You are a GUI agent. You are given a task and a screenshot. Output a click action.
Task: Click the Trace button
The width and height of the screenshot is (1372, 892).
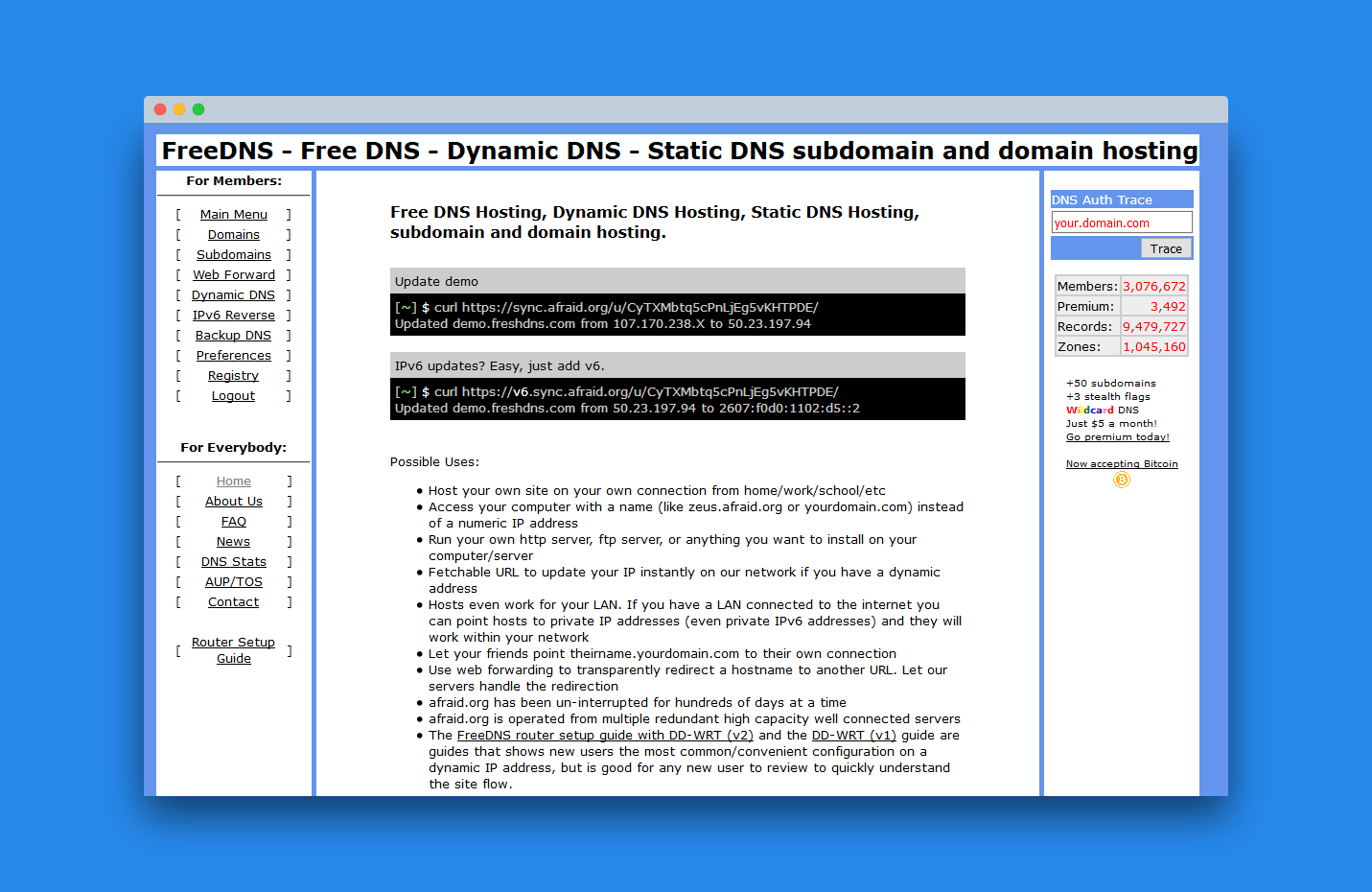click(1166, 248)
